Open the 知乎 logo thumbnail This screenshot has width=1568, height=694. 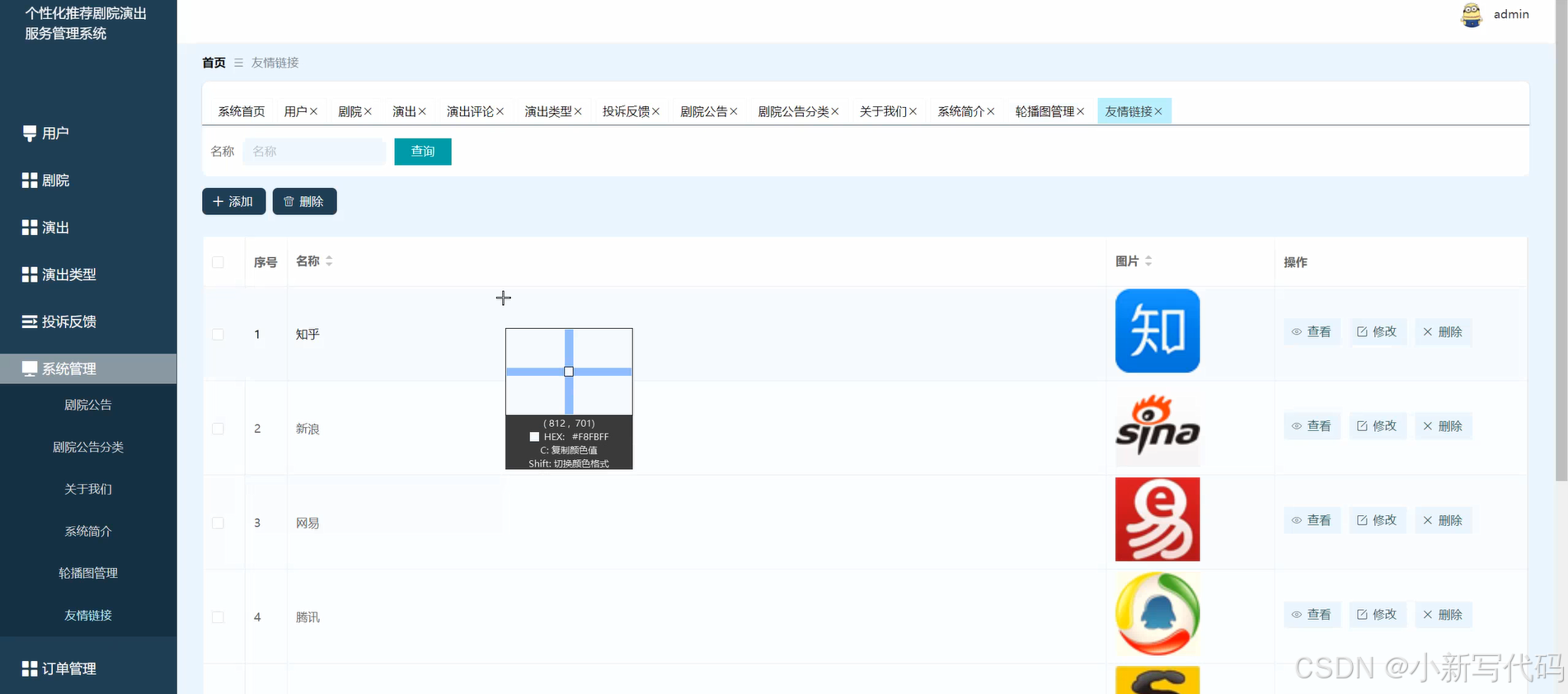click(1157, 331)
